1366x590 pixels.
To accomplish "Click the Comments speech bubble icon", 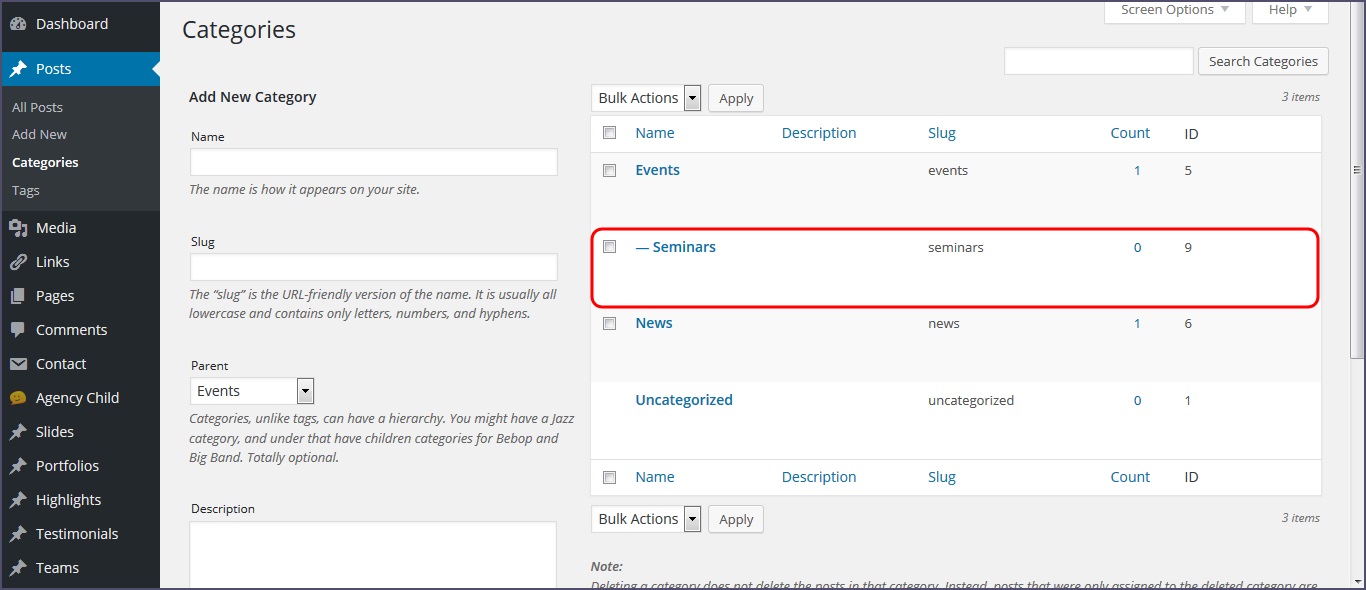I will pyautogui.click(x=18, y=330).
